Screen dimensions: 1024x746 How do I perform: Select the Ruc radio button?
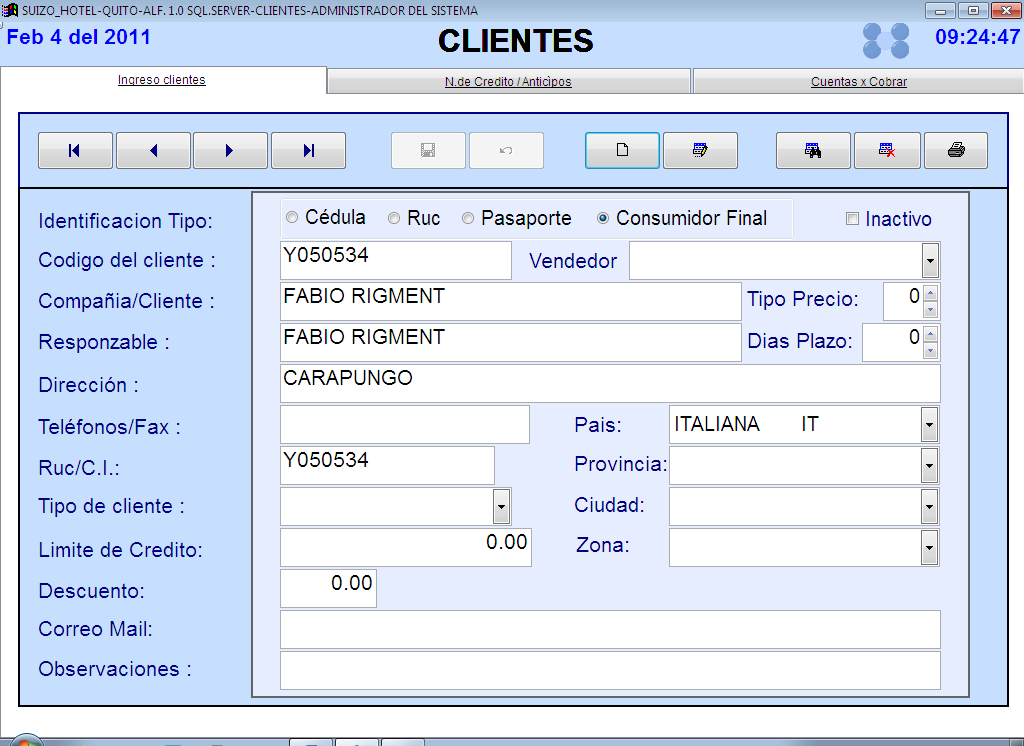394,218
